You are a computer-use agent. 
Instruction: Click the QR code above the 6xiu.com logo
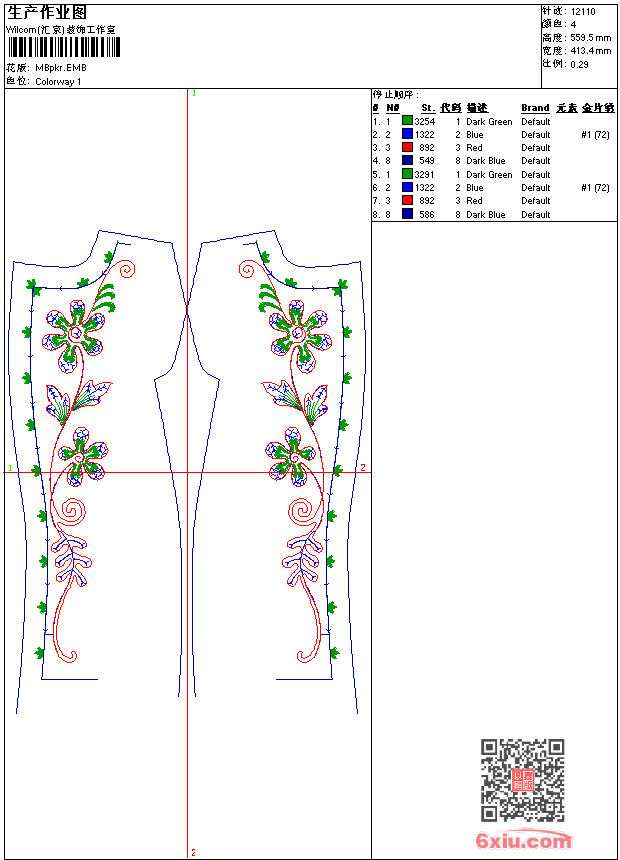click(523, 780)
